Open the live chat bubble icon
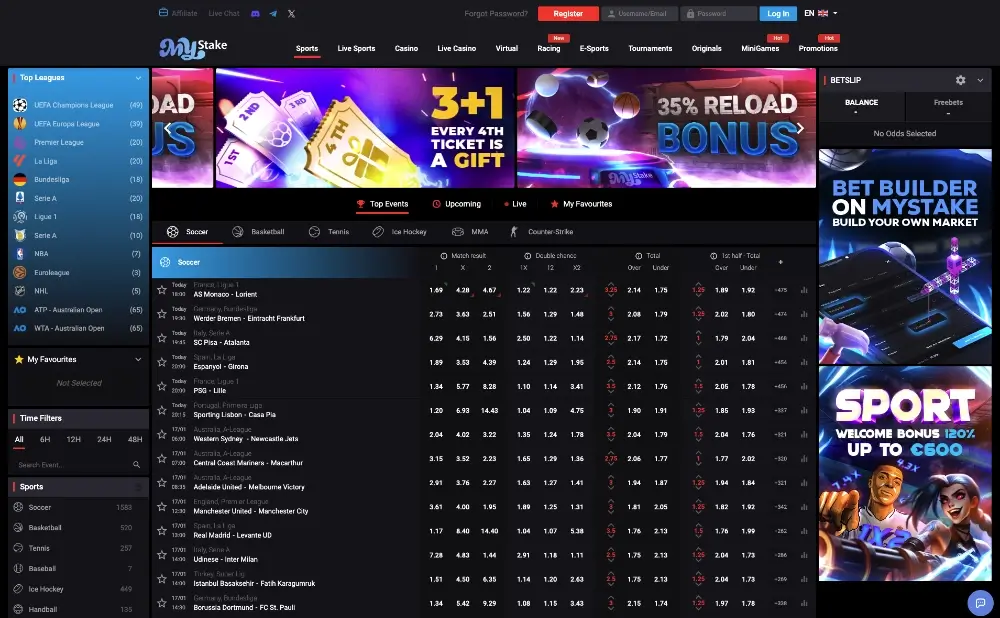Image resolution: width=1000 pixels, height=618 pixels. tap(980, 603)
